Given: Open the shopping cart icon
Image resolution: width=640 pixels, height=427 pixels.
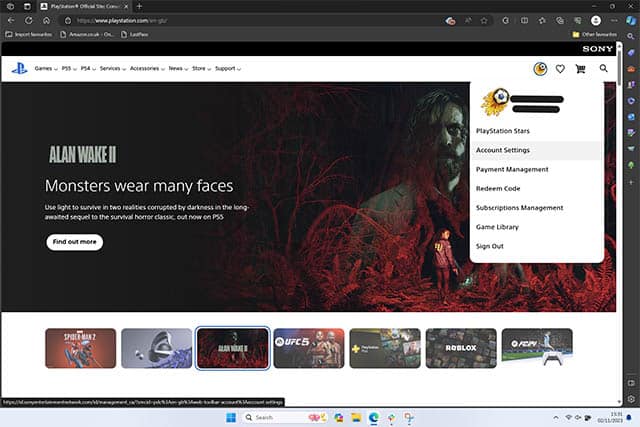Looking at the screenshot, I should coord(581,69).
